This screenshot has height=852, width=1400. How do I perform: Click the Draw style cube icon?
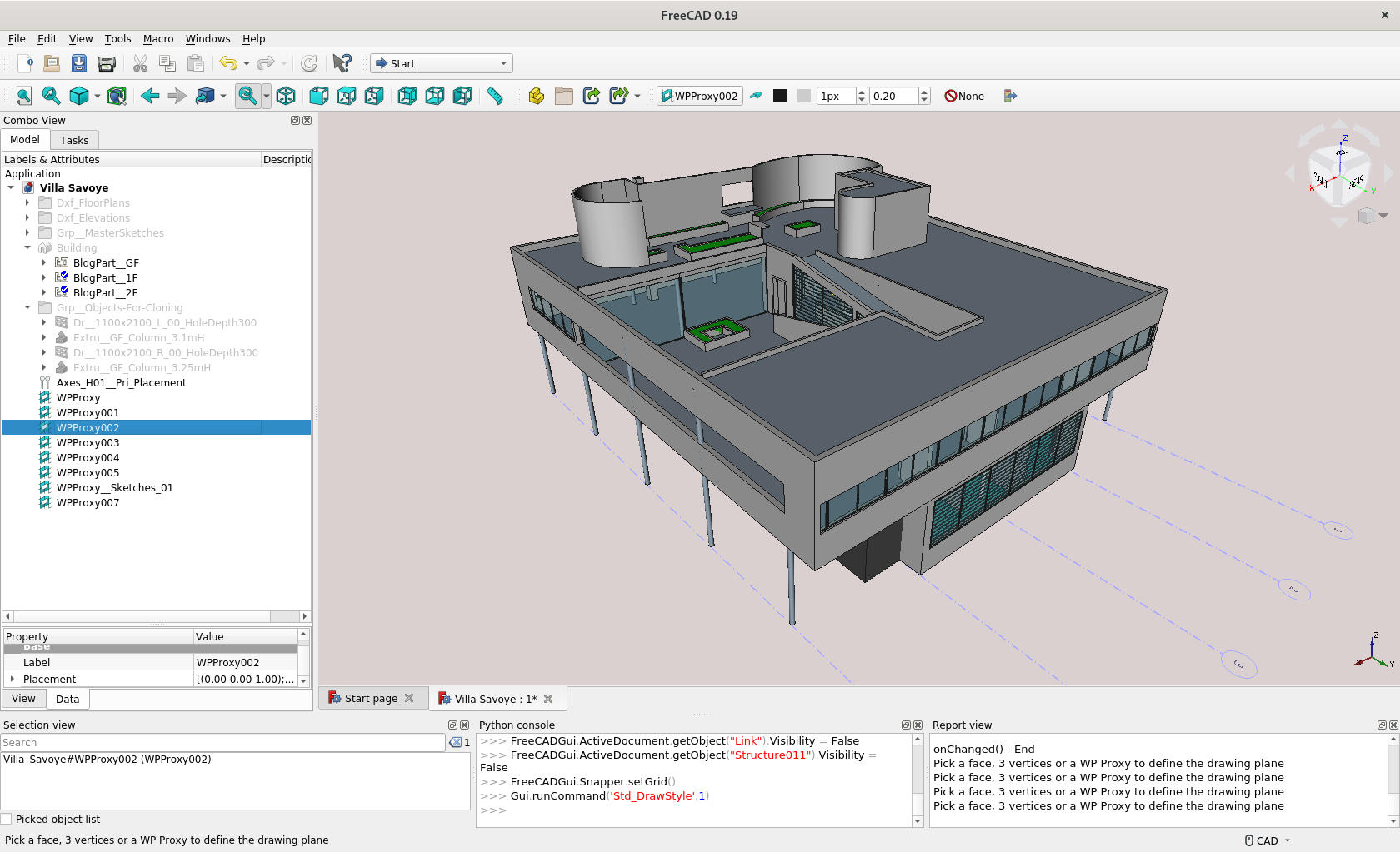click(x=78, y=96)
